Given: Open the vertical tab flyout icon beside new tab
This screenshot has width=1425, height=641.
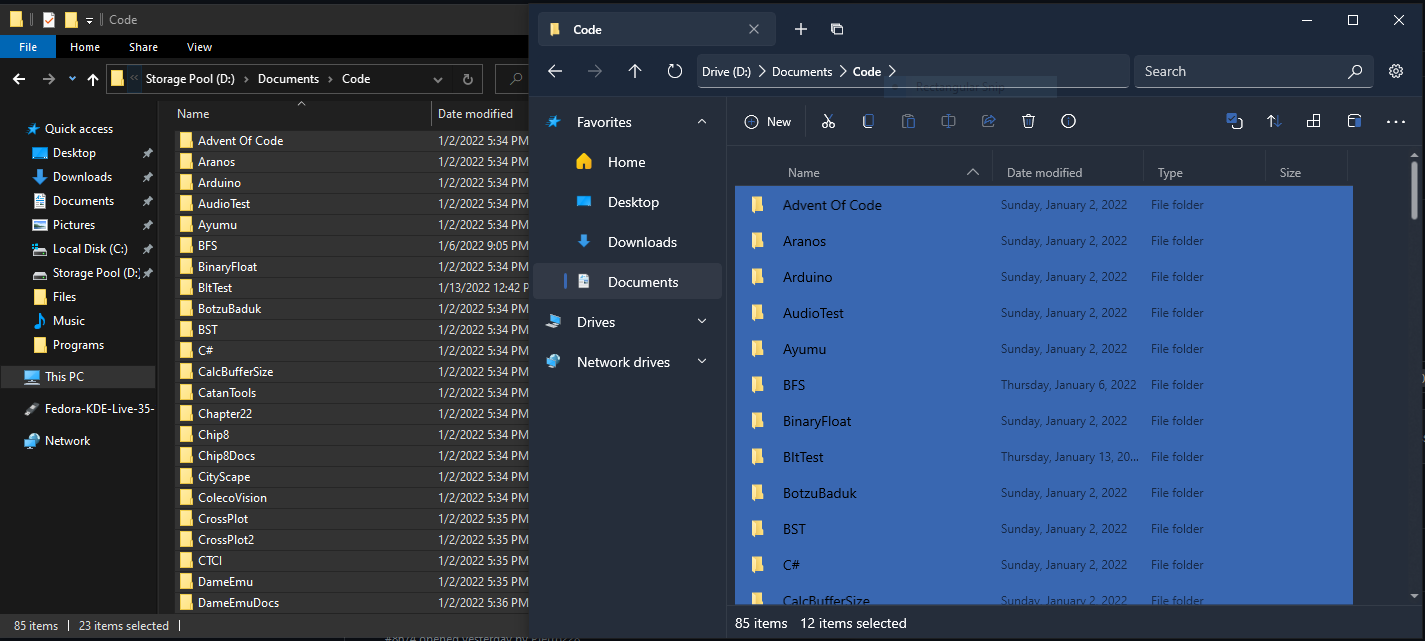Looking at the screenshot, I should click(838, 29).
